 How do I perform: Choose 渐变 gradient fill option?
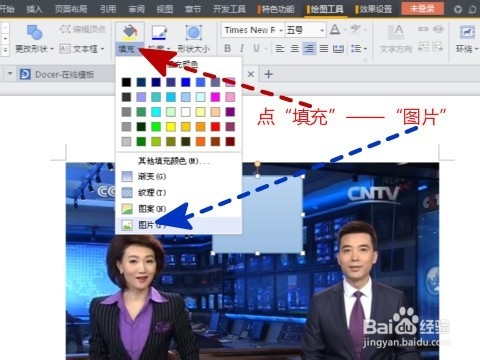(179, 176)
